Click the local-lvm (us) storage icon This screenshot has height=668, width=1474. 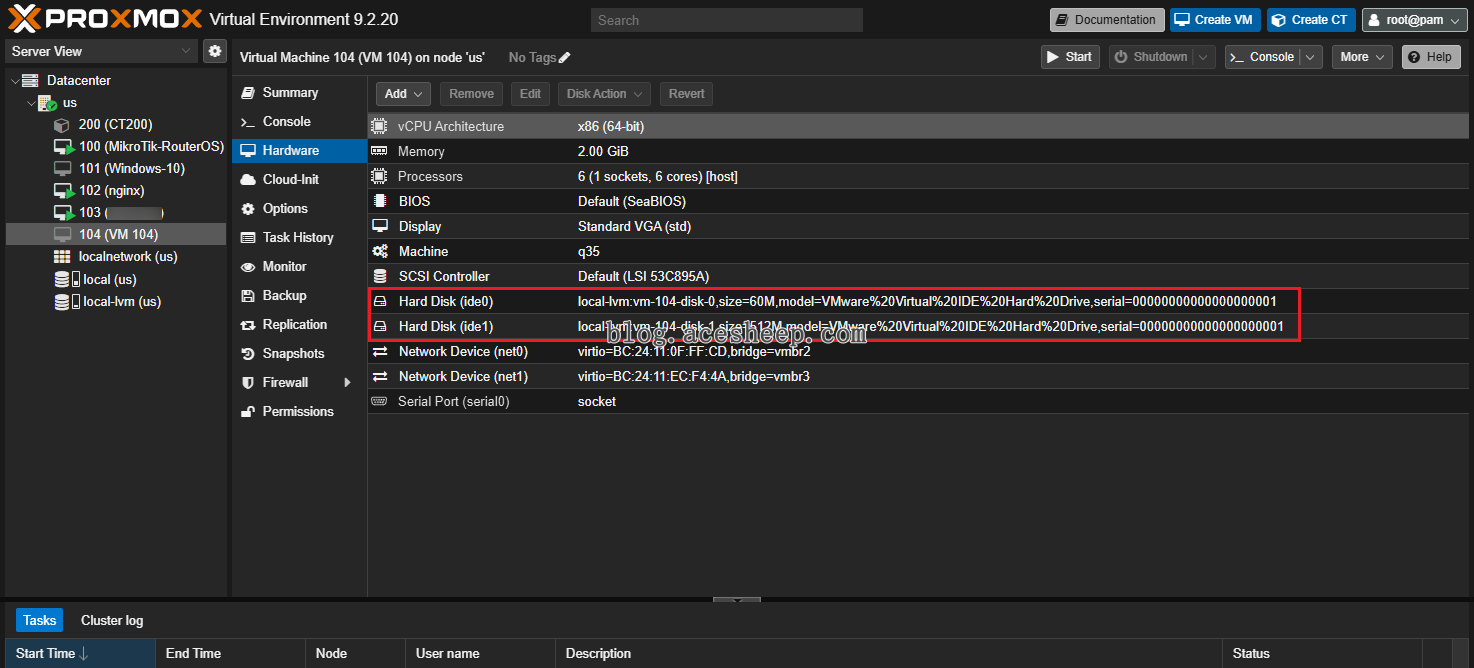pos(67,301)
